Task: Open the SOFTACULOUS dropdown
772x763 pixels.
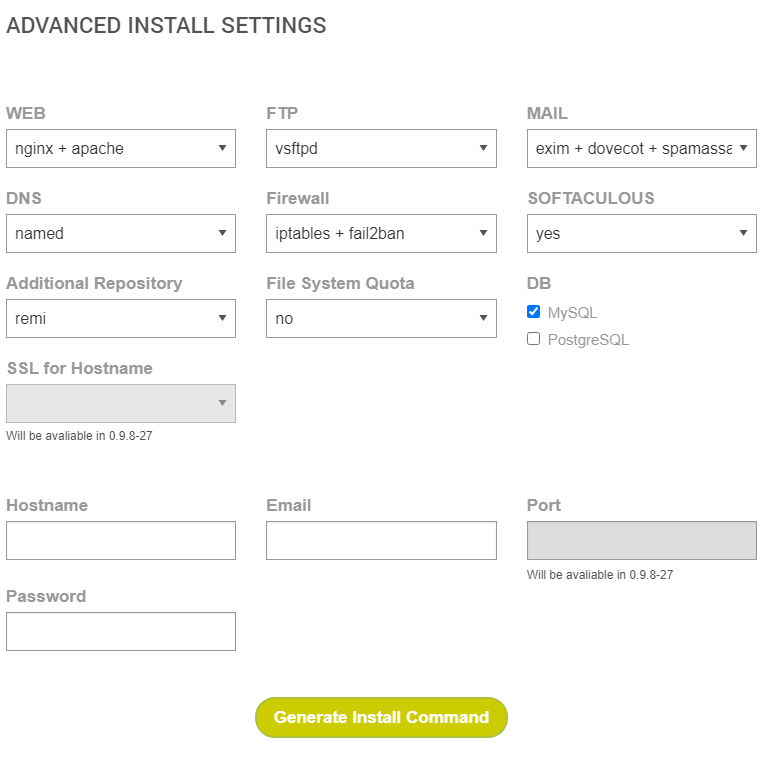Action: tap(641, 234)
